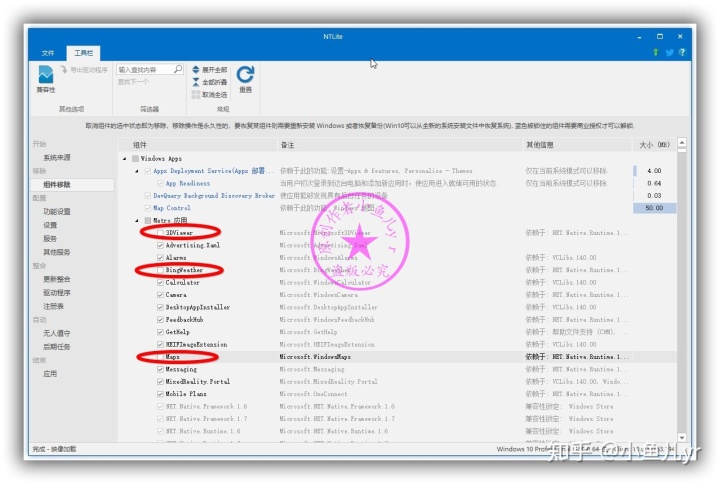Open 功能设置 in sidebar

[x=57, y=212]
